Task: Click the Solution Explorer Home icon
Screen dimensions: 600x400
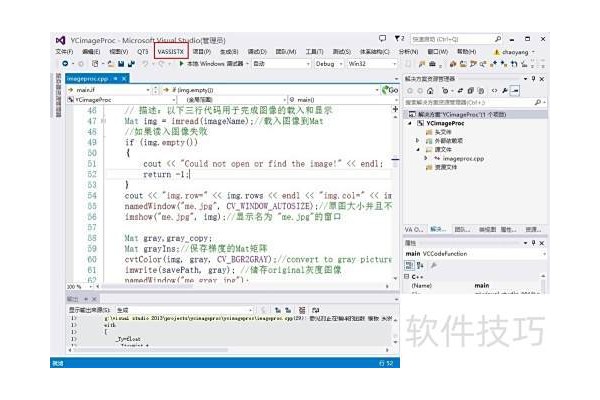Action: pyautogui.click(x=430, y=91)
